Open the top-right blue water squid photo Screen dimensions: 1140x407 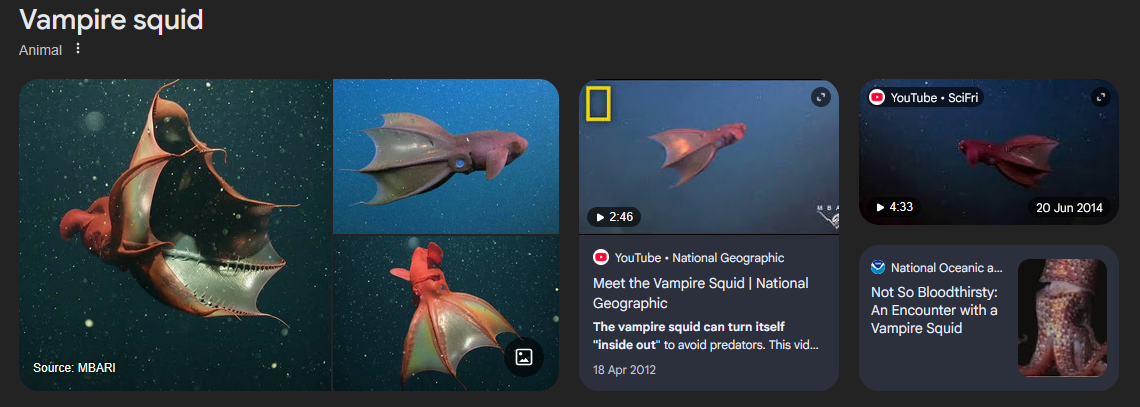click(446, 156)
